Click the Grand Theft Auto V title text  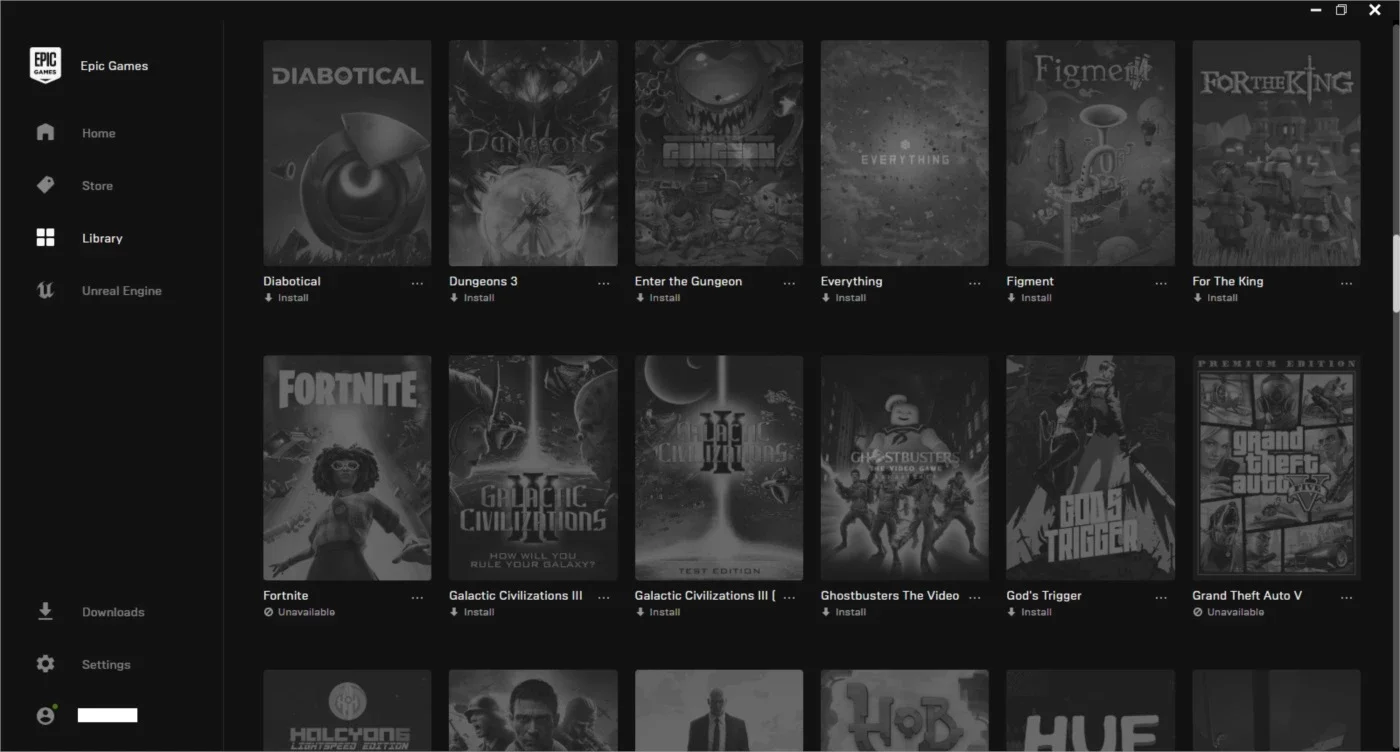[1247, 596]
